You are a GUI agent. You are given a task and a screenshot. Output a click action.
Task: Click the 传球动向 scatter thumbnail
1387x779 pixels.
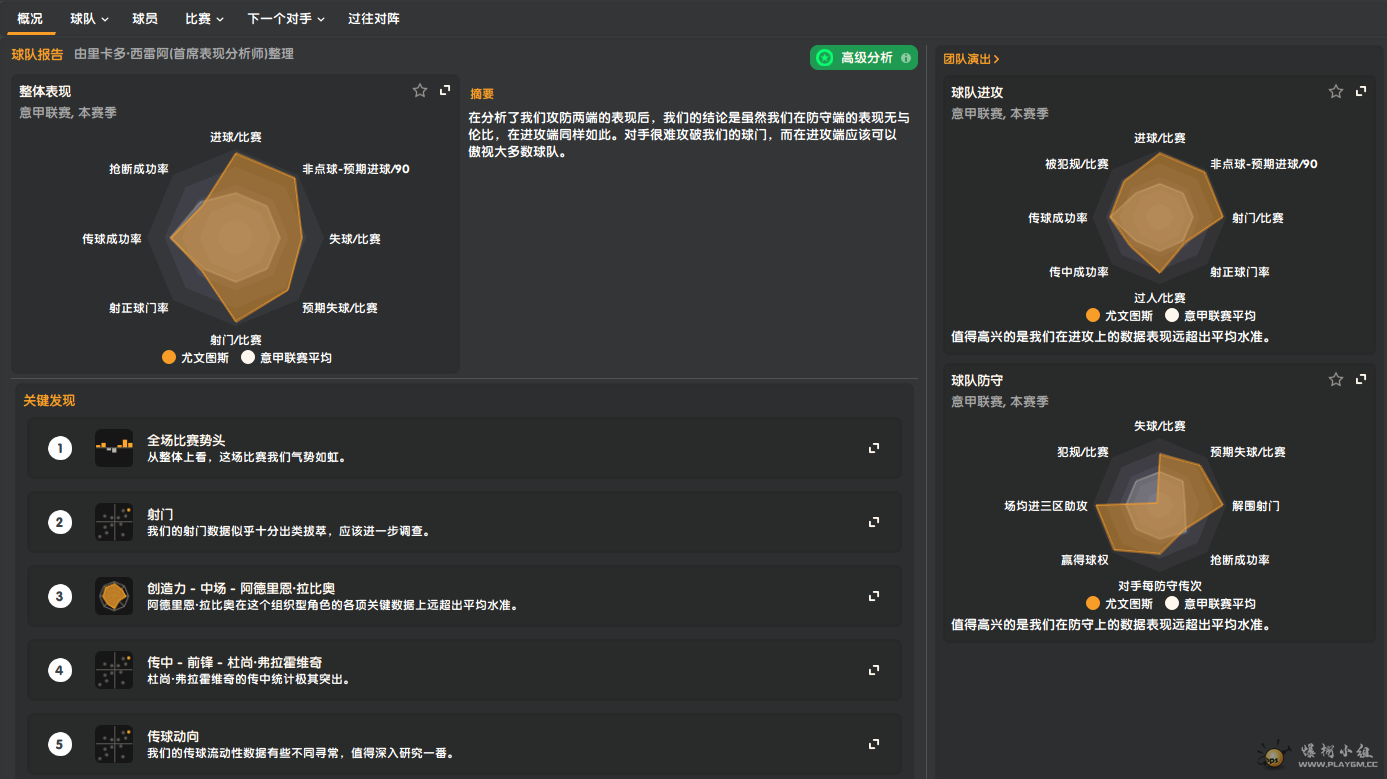[x=114, y=744]
